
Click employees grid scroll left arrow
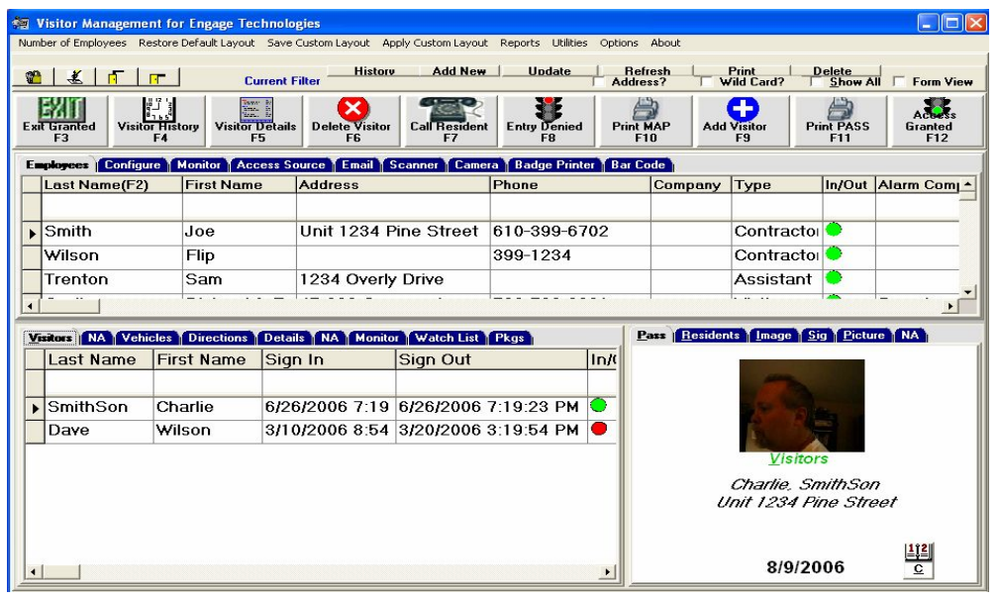tap(30, 306)
